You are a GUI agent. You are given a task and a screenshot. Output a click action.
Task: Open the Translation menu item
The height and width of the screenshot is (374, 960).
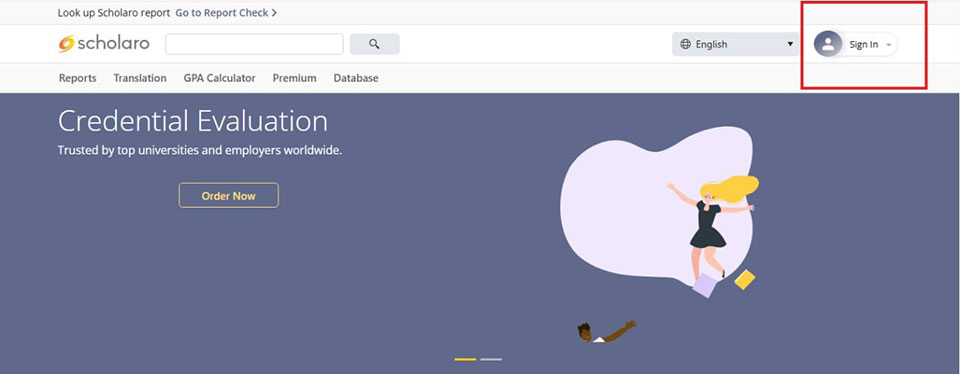coord(140,78)
